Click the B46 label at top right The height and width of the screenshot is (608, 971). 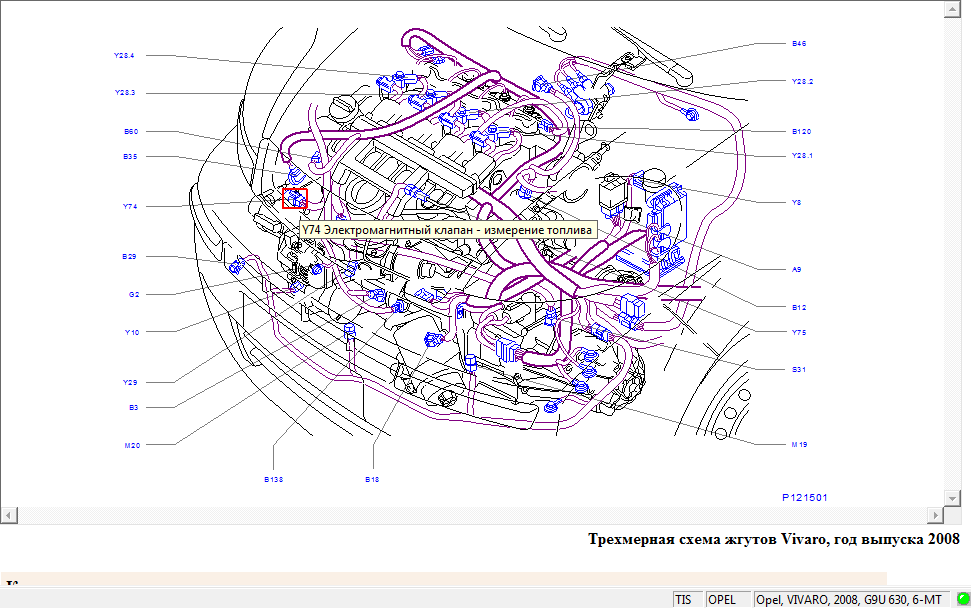point(799,44)
